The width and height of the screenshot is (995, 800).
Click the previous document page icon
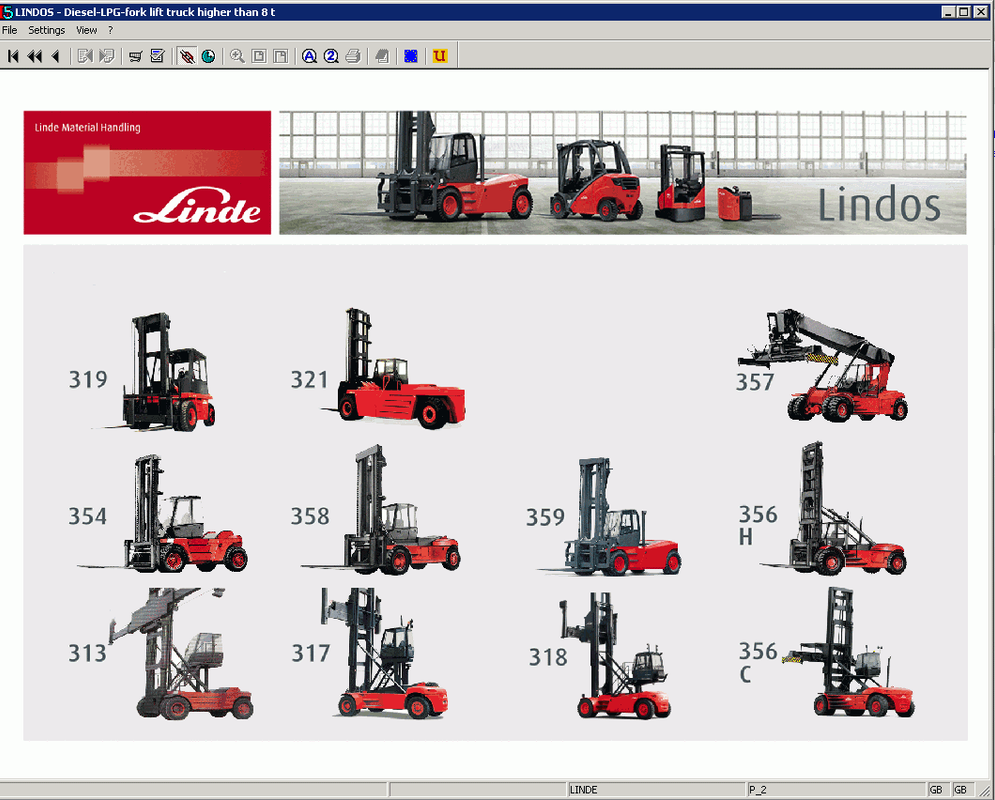pyautogui.click(x=84, y=56)
